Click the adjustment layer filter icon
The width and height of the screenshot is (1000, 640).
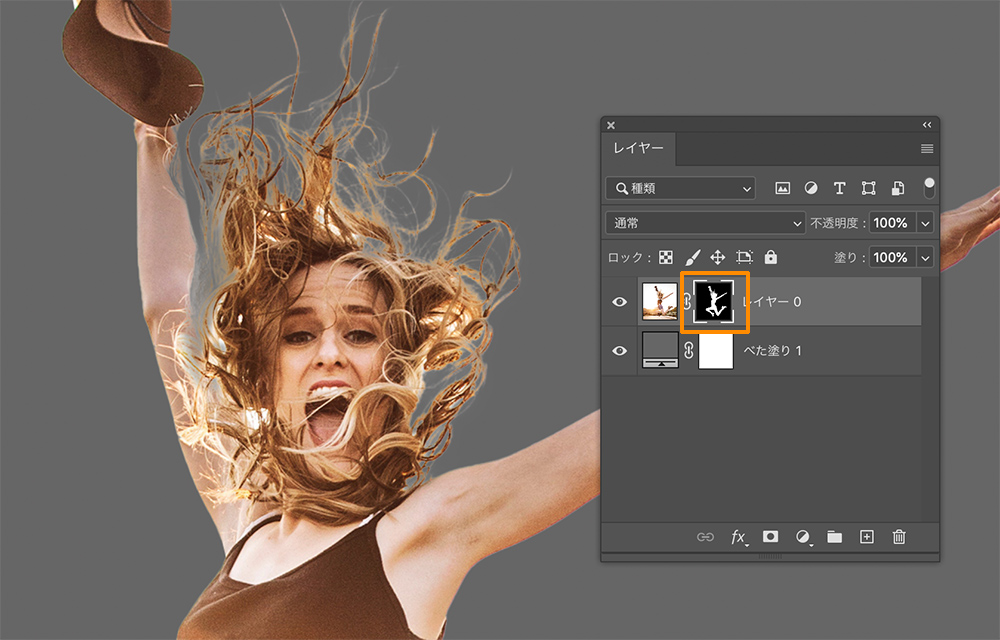coord(811,188)
